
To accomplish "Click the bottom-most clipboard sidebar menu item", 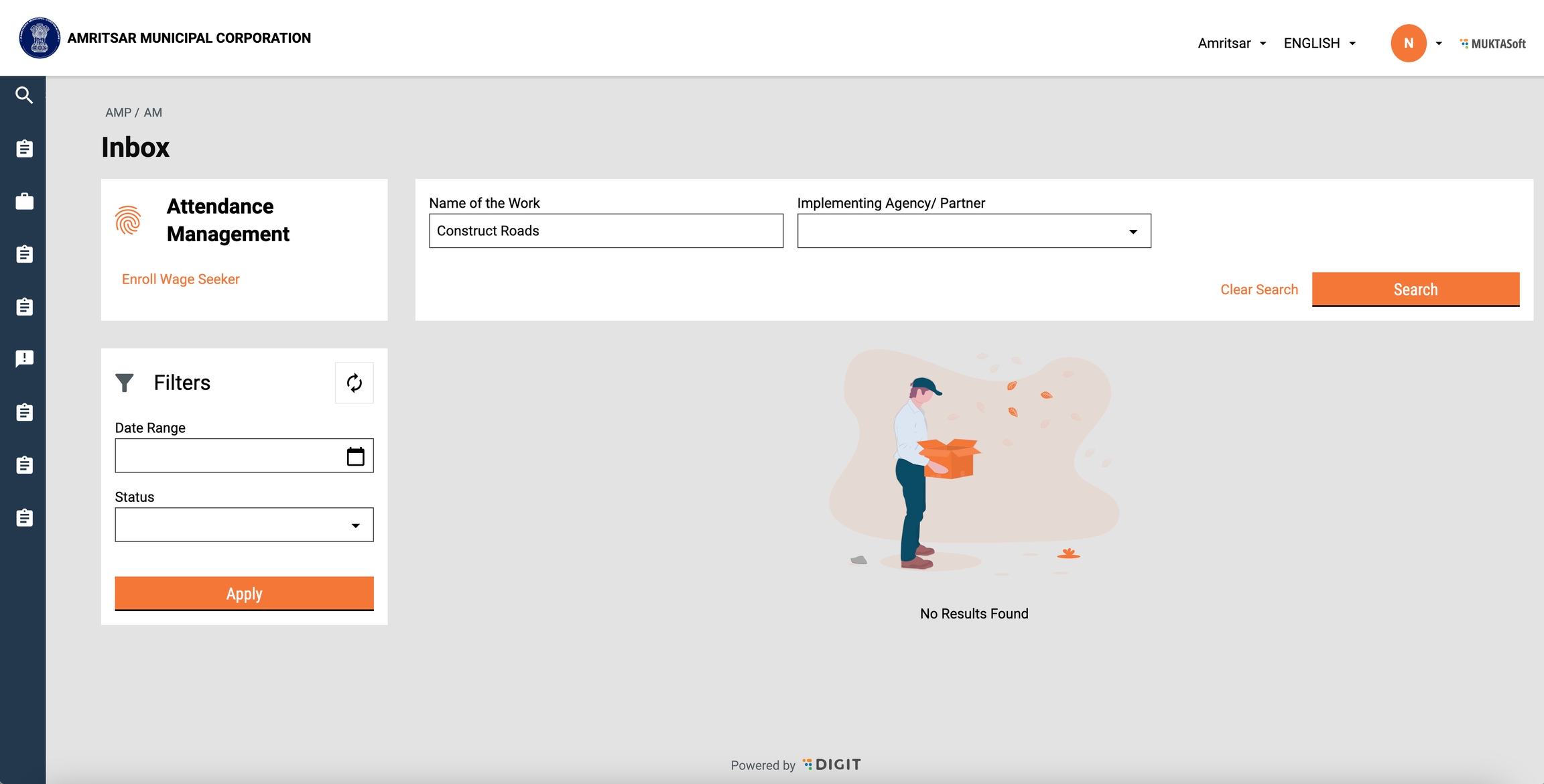I will tap(24, 518).
